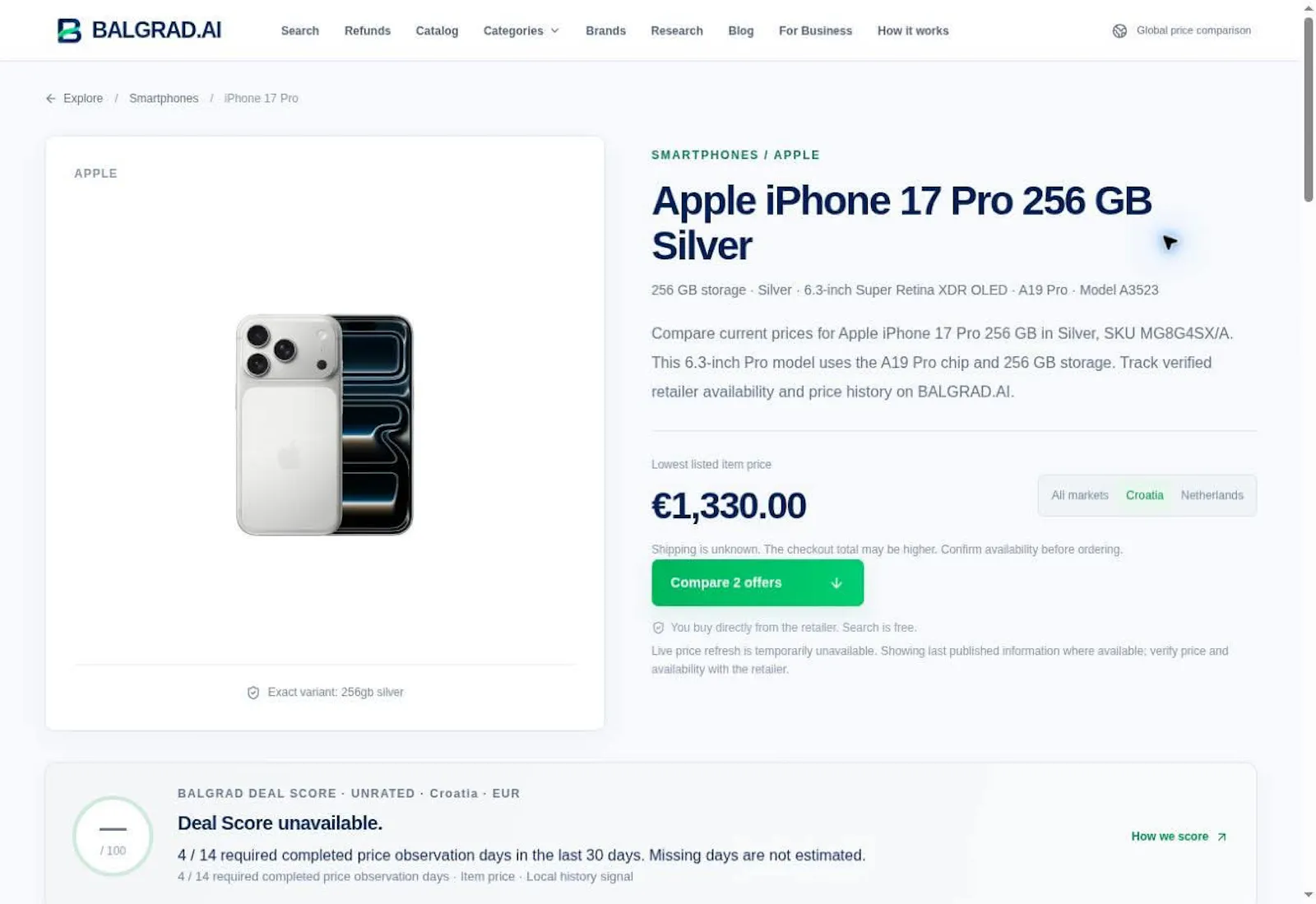Click the iPhone 17 Pro product image
Viewport: 1316px width, 904px height.
coord(325,424)
